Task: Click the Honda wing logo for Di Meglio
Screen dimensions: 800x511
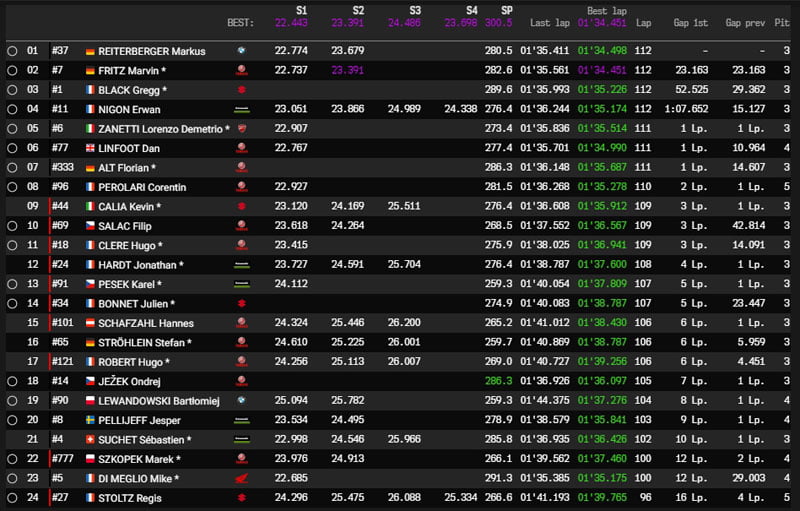Action: click(x=241, y=479)
